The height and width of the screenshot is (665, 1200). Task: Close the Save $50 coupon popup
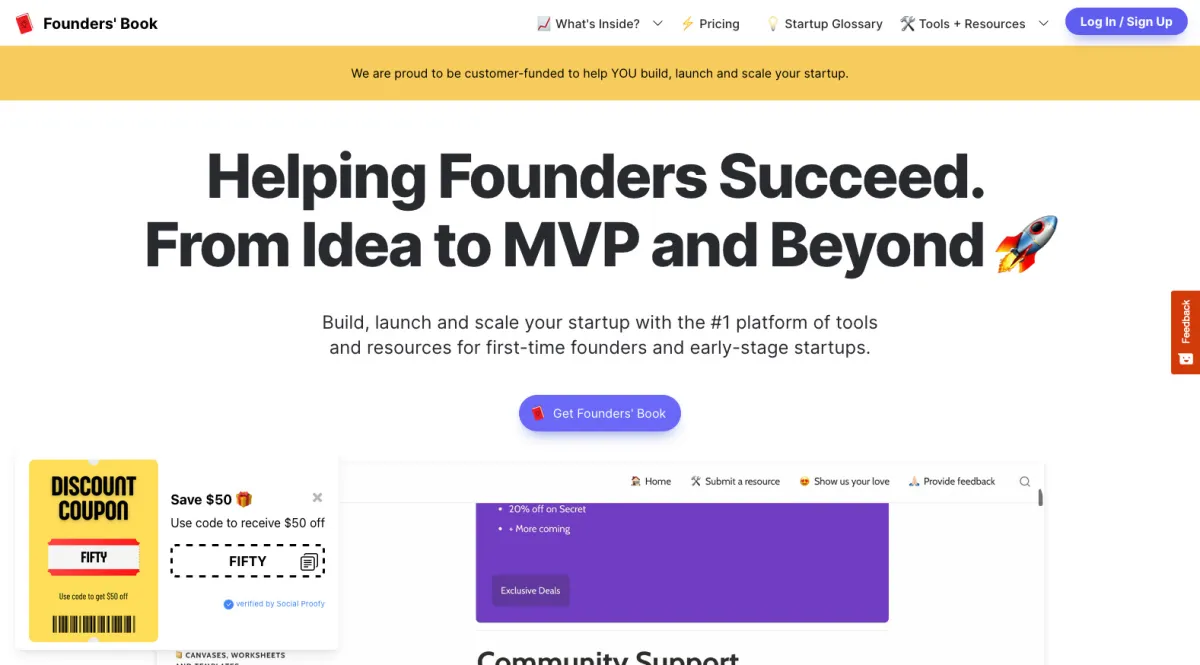click(317, 497)
